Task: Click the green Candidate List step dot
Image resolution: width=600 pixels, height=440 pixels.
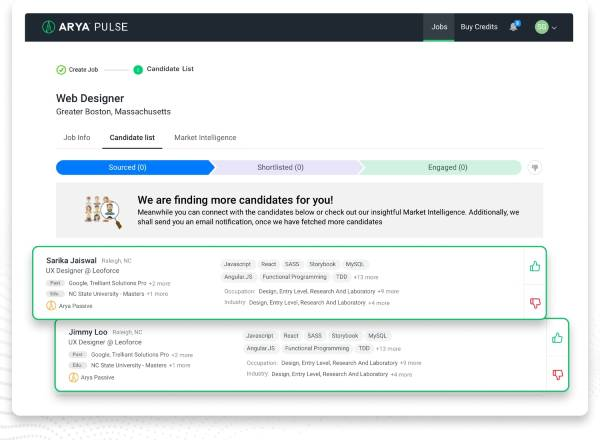Action: point(138,70)
